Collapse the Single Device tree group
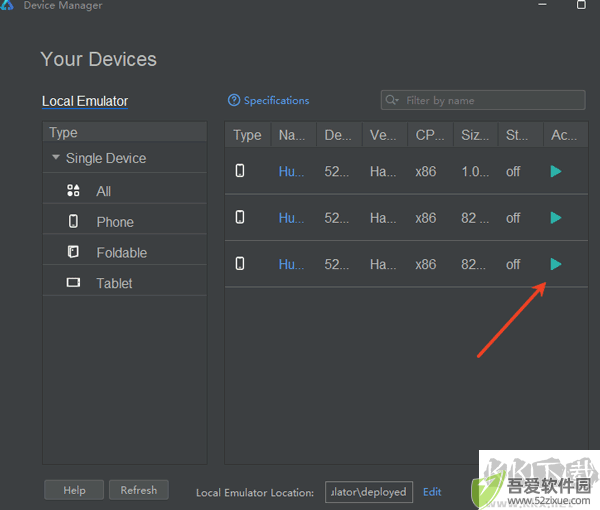 click(56, 157)
